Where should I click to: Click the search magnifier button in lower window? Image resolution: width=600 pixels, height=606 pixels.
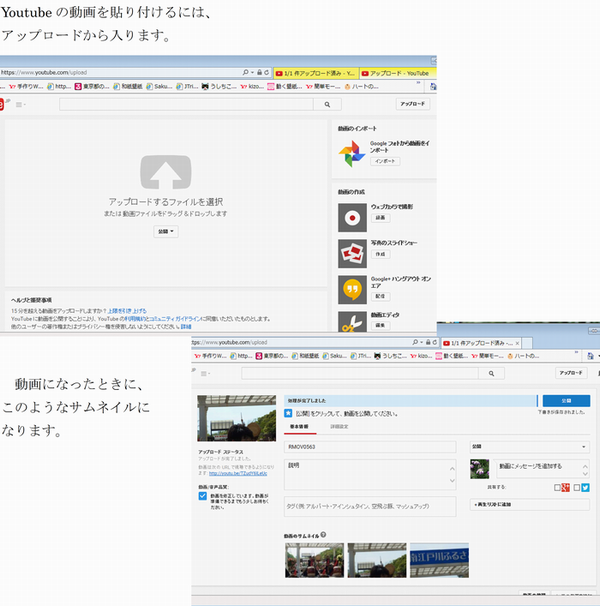click(491, 373)
